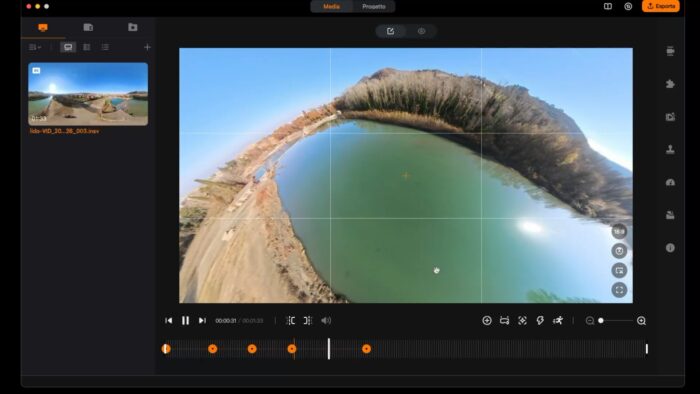
Task: Click the current time readout 00:00:31
Action: [x=225, y=321]
